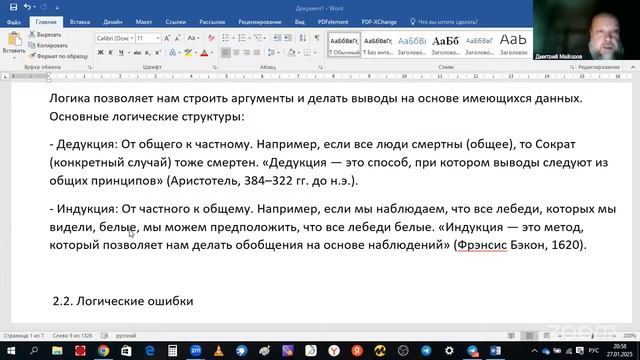This screenshot has height=360, width=640.
Task: Open VLC player from taskbar
Action: tap(219, 351)
